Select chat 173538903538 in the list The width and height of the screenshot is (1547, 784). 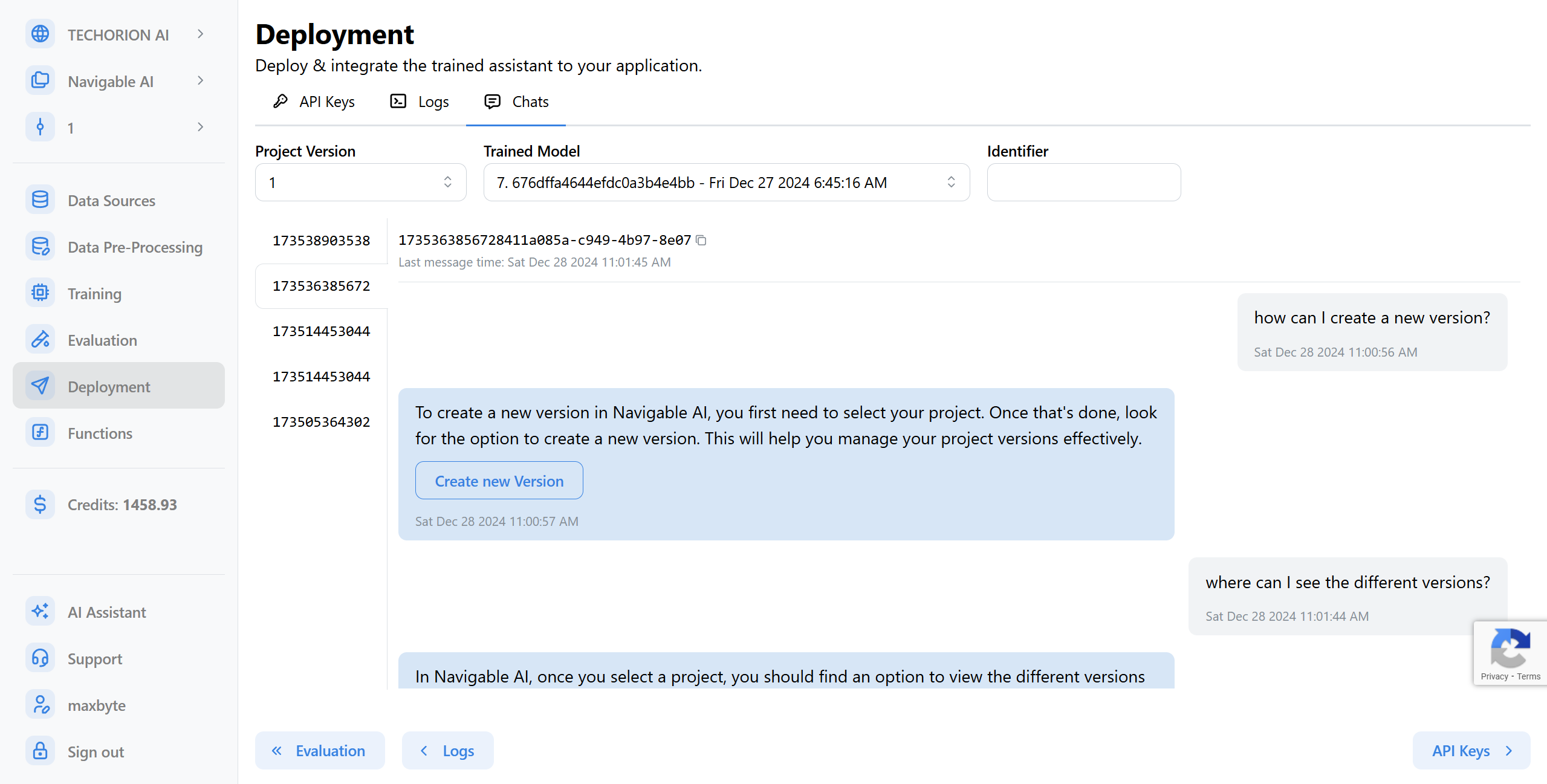pos(321,241)
